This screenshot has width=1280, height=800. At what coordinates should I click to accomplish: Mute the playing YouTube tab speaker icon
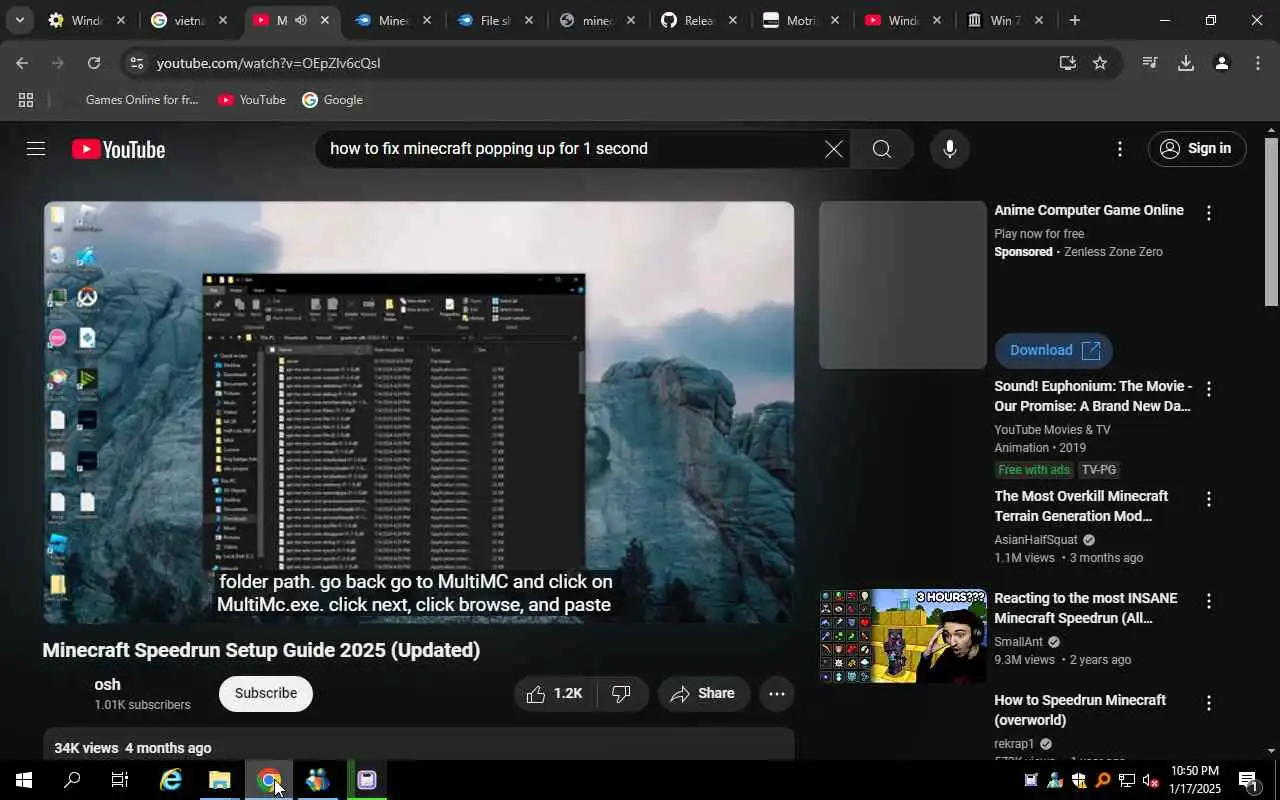300,20
